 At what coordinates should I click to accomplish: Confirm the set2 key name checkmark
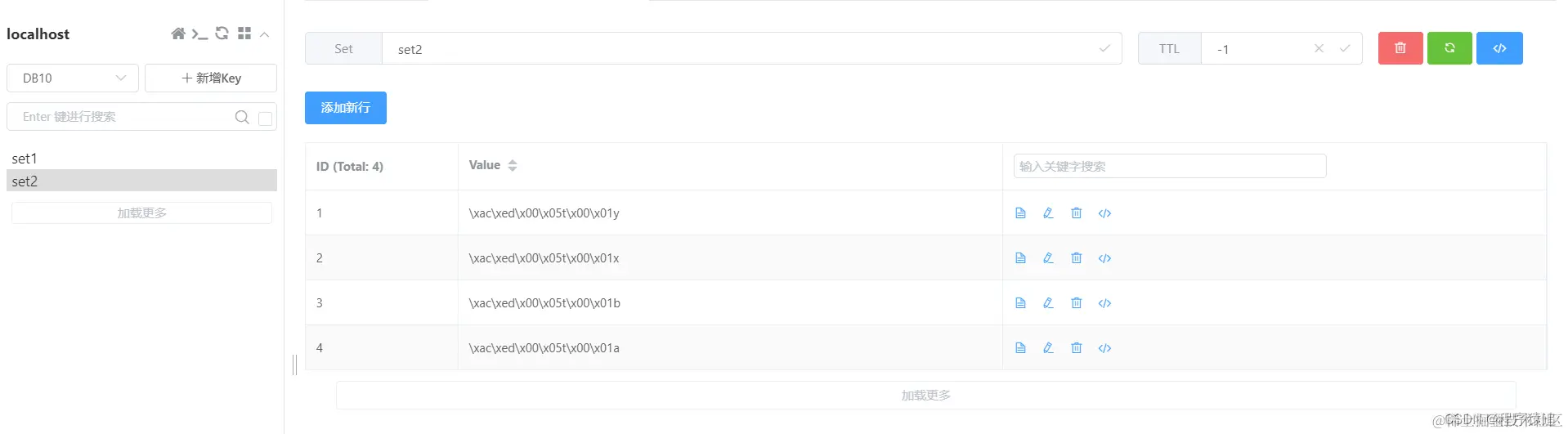click(x=1104, y=48)
